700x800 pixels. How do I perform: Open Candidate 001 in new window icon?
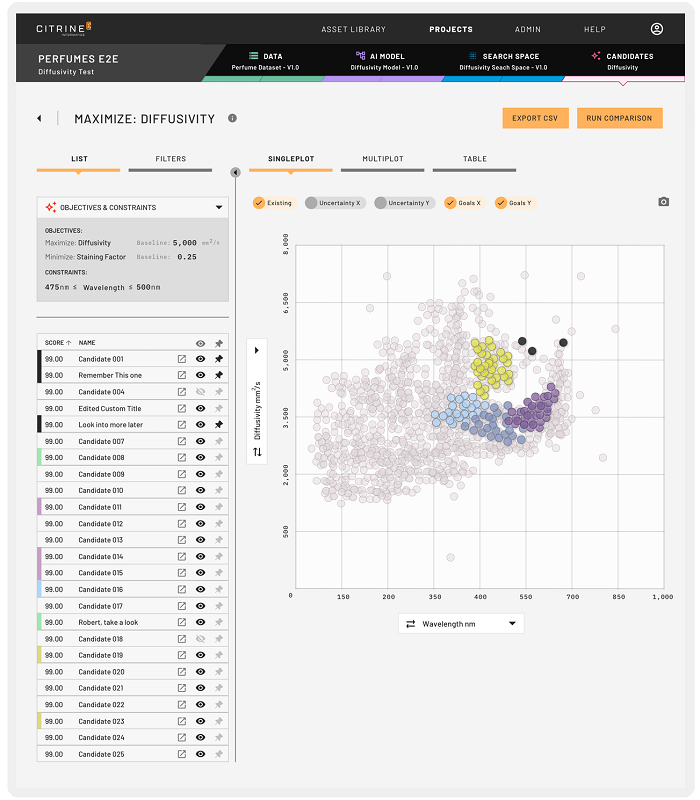[182, 359]
